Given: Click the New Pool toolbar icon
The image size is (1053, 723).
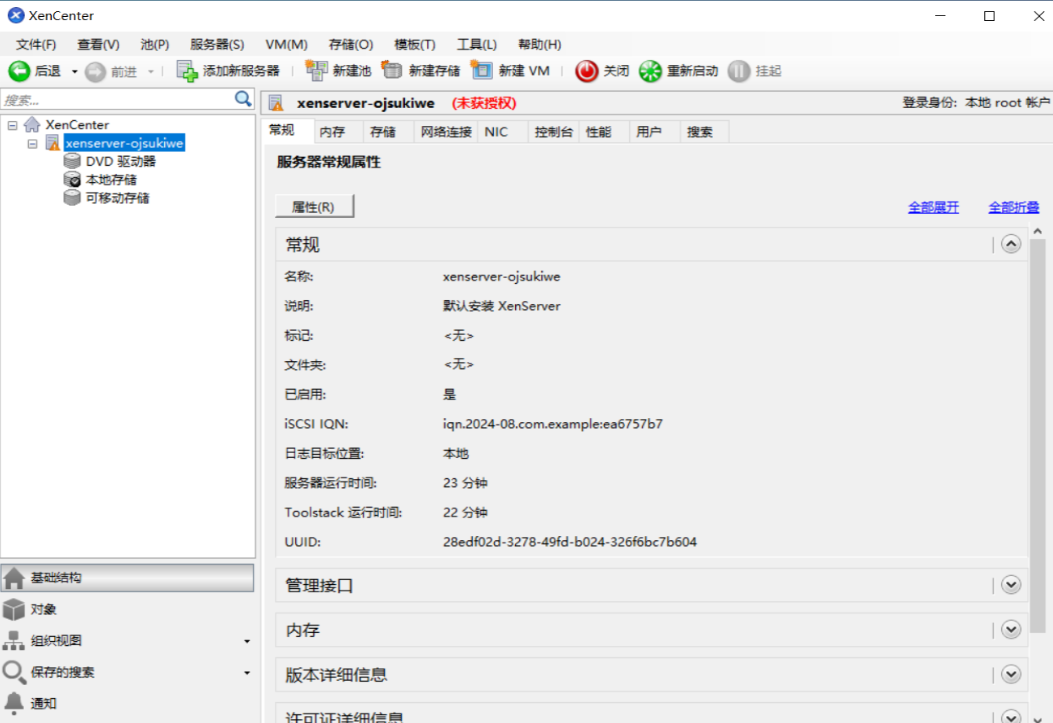Looking at the screenshot, I should coord(316,70).
